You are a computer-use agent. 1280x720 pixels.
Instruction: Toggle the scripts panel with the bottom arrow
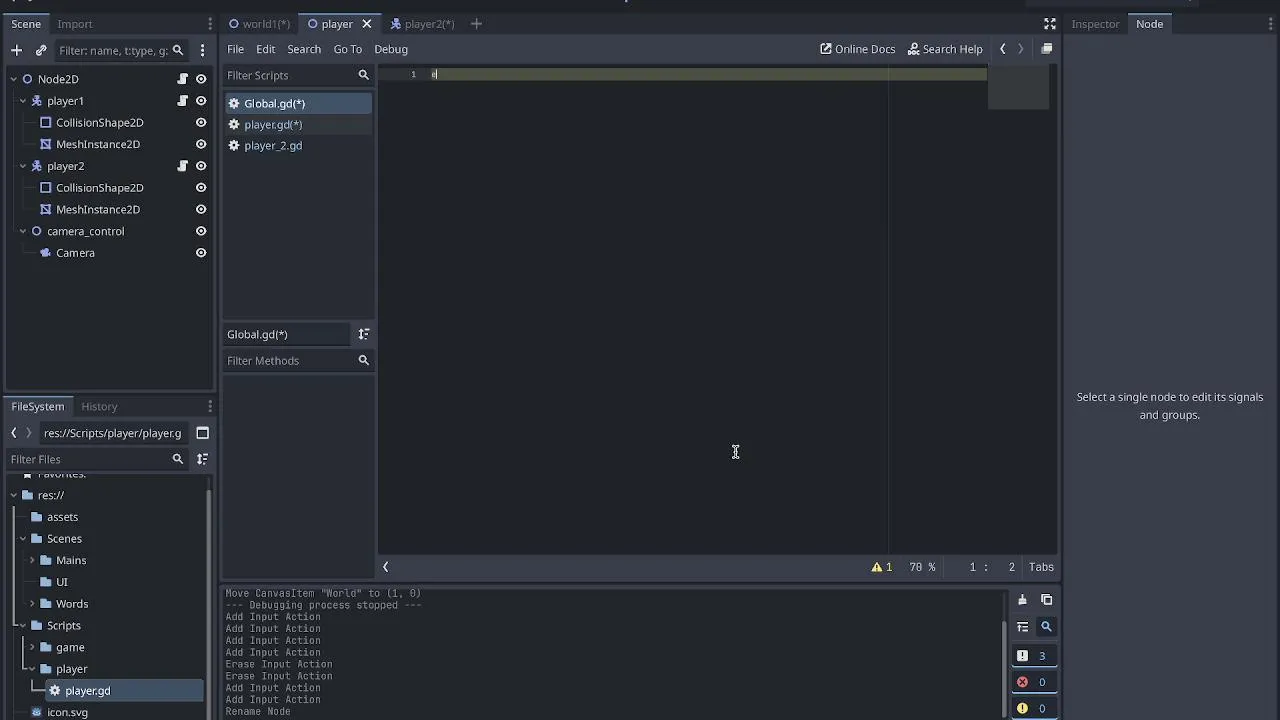click(385, 567)
